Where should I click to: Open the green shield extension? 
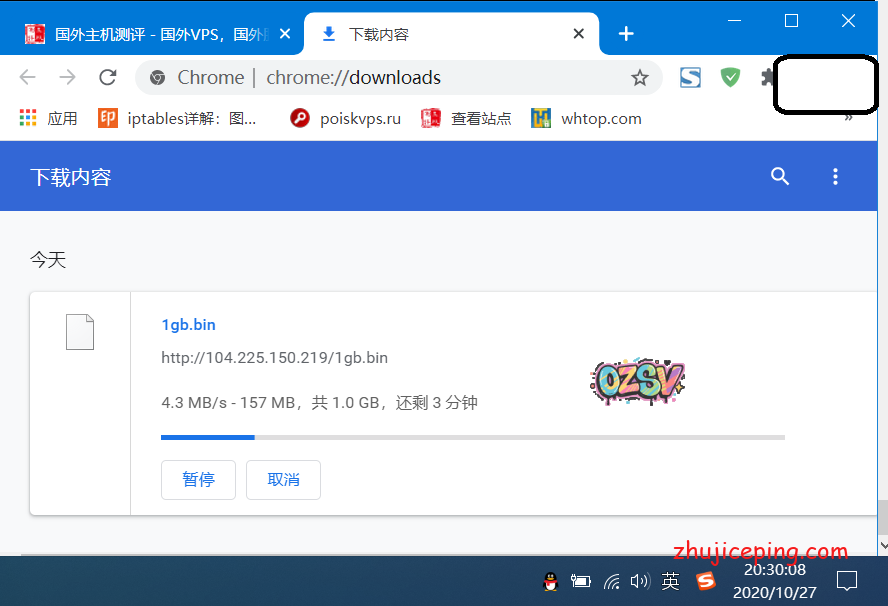click(731, 78)
